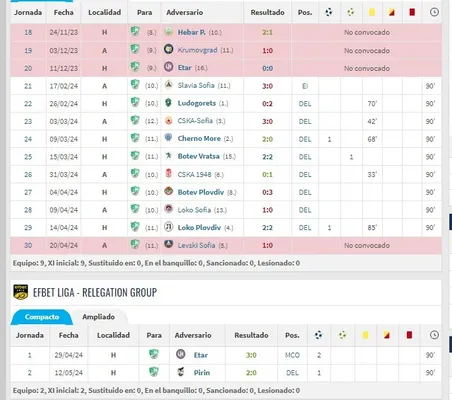Click the 70' yellow card minute for Ludogorets match
The height and width of the screenshot is (400, 452).
(x=372, y=104)
